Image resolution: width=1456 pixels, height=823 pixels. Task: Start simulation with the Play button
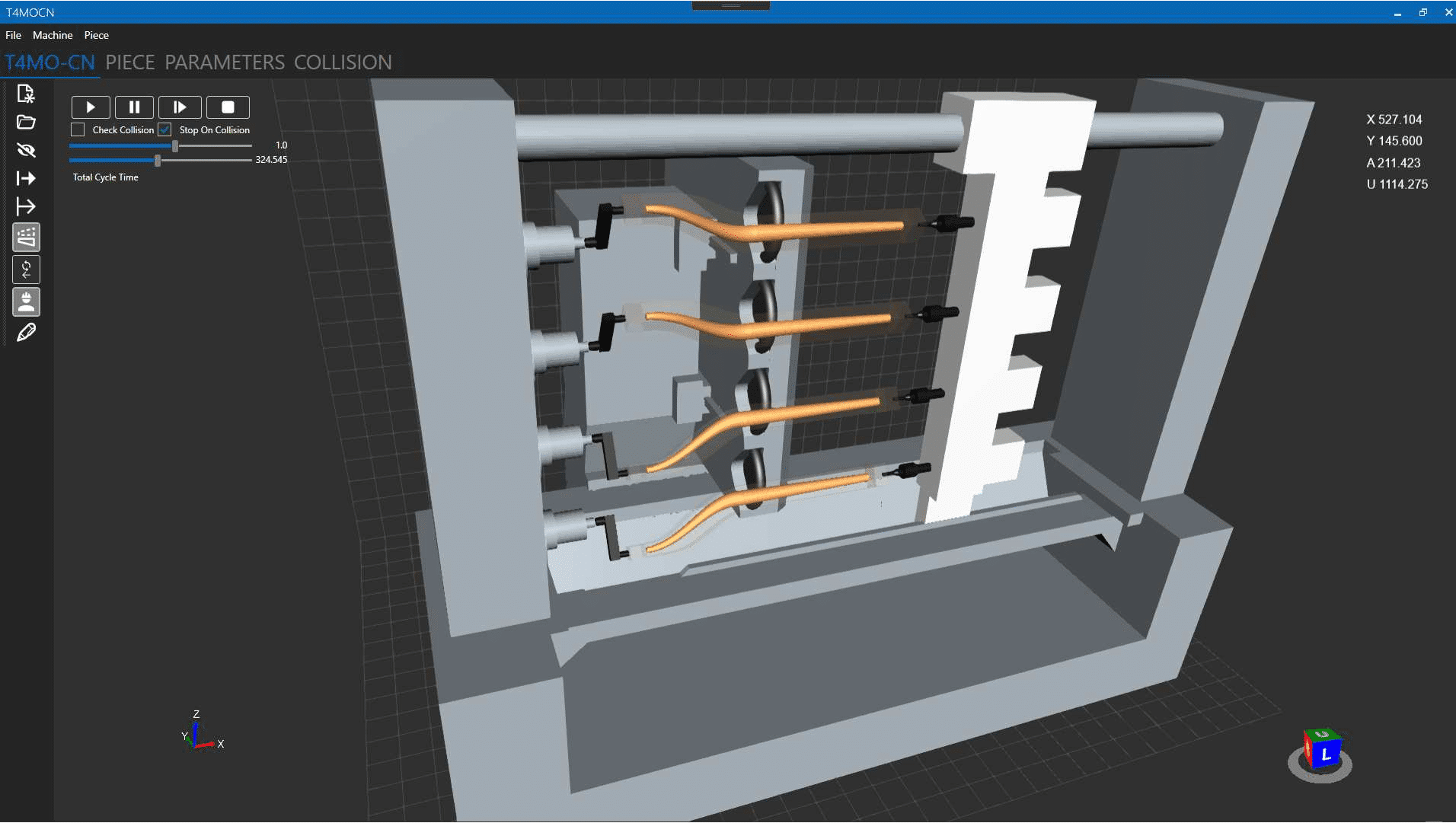pyautogui.click(x=91, y=107)
